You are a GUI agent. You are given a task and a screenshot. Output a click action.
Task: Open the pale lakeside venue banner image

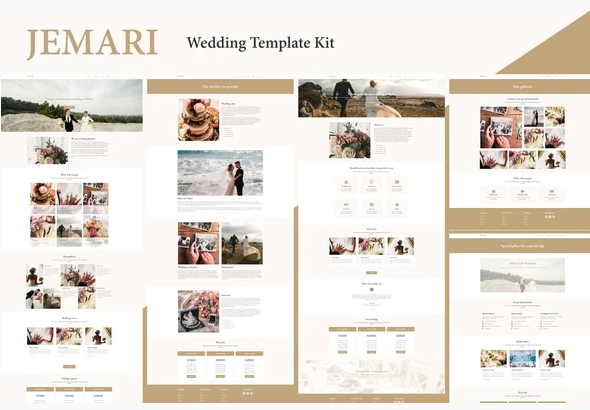pyautogui.click(x=522, y=275)
